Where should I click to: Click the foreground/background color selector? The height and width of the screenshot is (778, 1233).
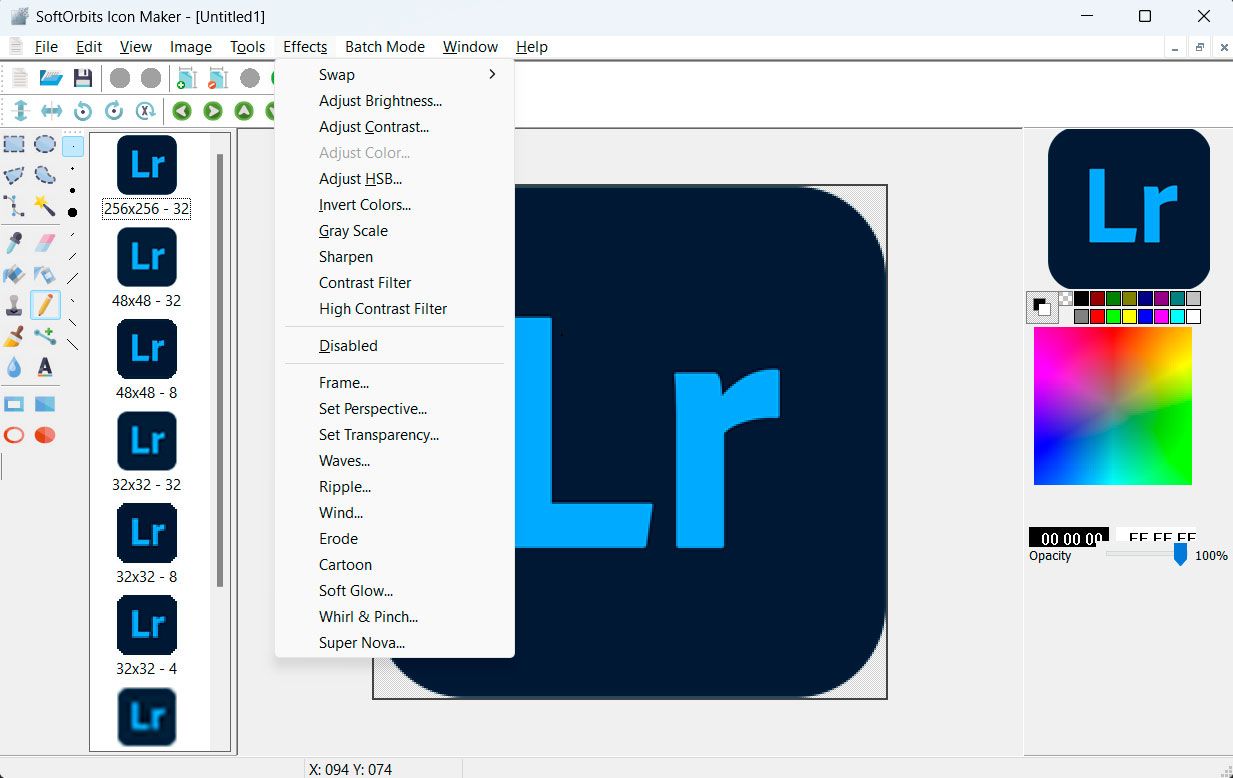[1042, 307]
